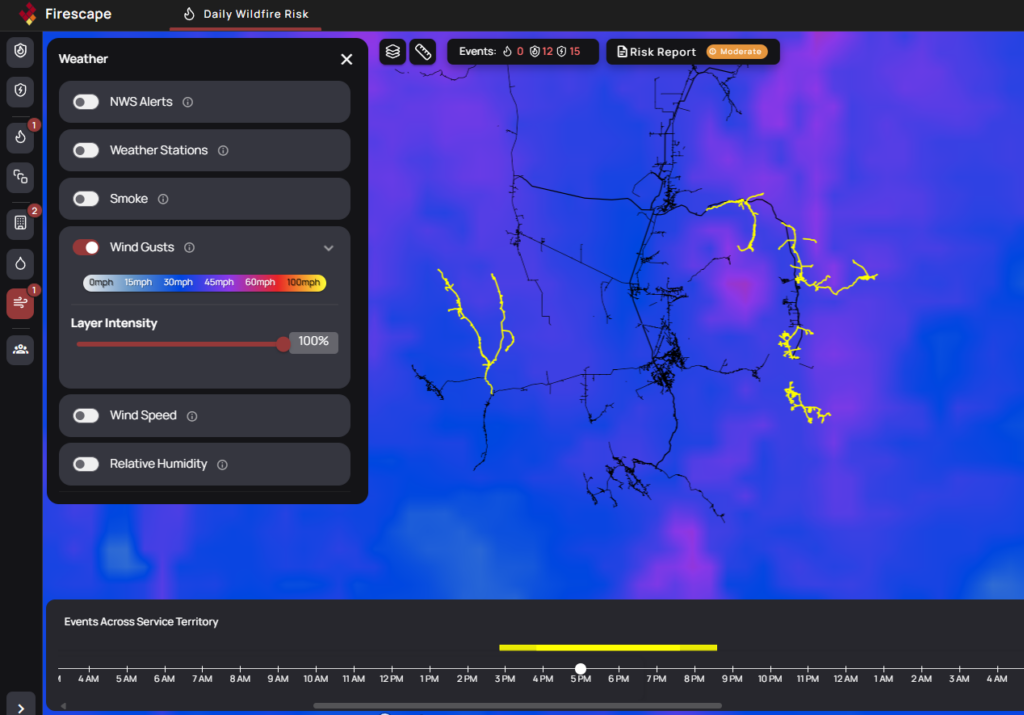Close the Weather panel
Viewport: 1024px width, 715px height.
347,59
